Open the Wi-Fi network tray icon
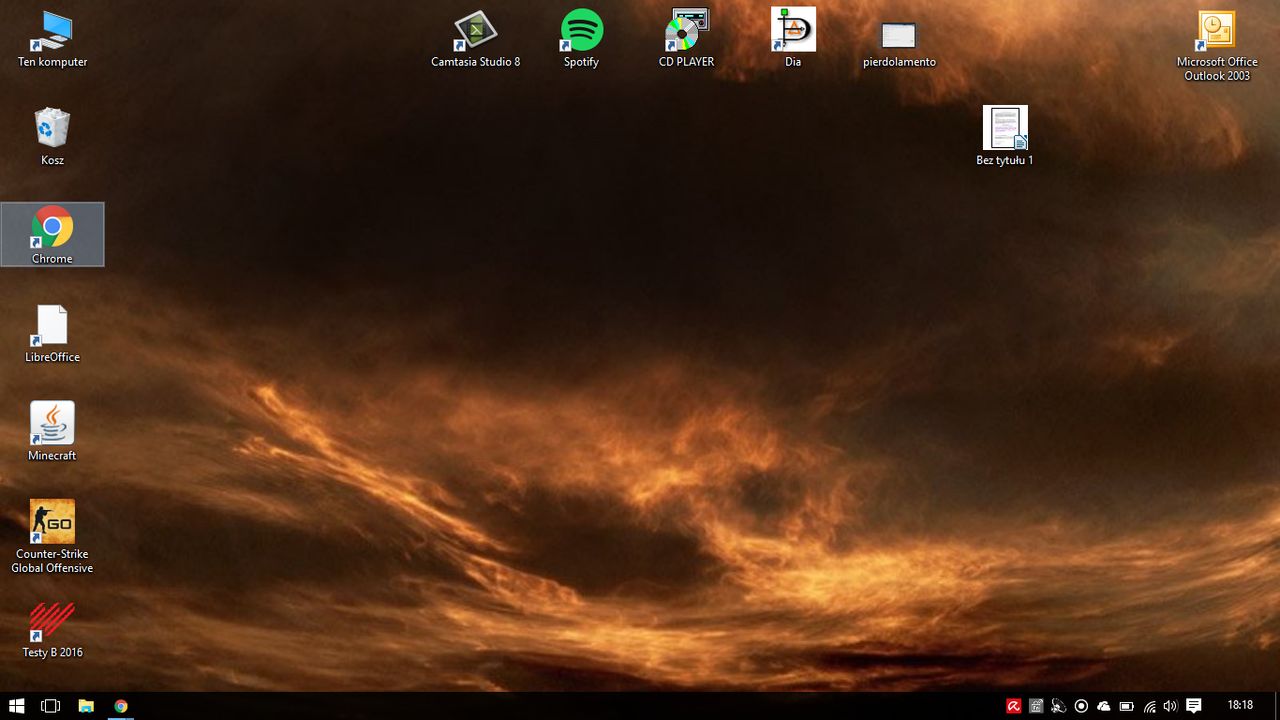The height and width of the screenshot is (720, 1280). 1149,706
